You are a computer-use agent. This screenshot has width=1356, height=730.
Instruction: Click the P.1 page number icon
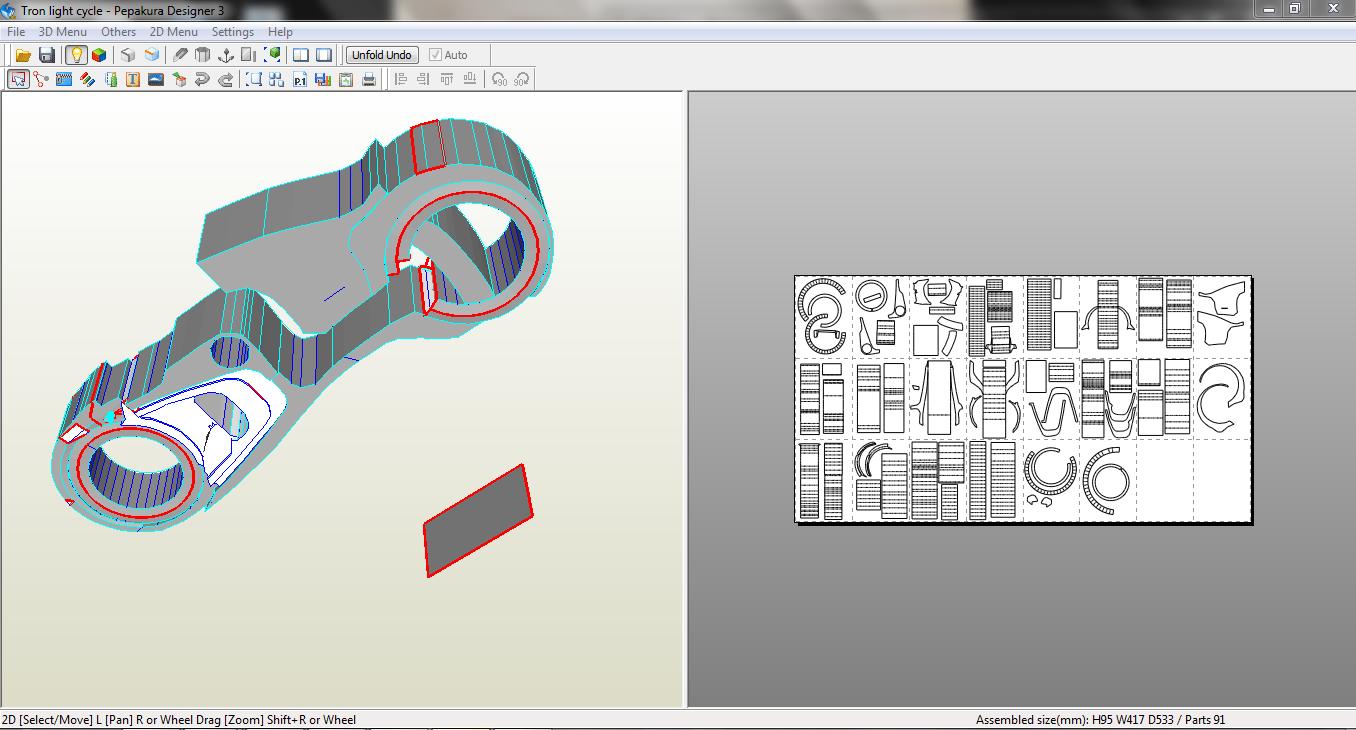click(300, 79)
